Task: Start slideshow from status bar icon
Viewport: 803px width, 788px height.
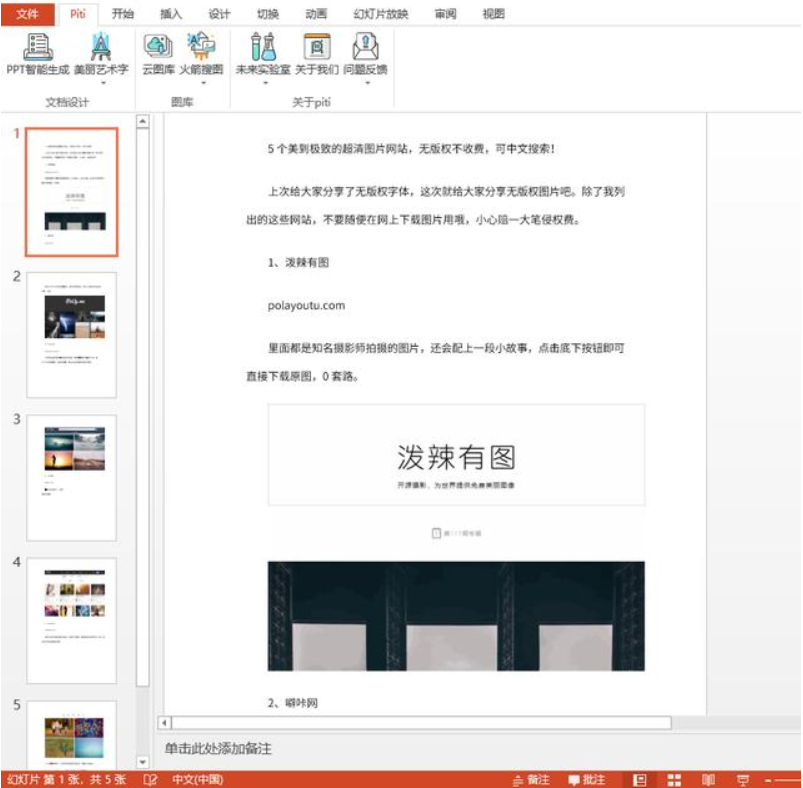Action: 743,780
